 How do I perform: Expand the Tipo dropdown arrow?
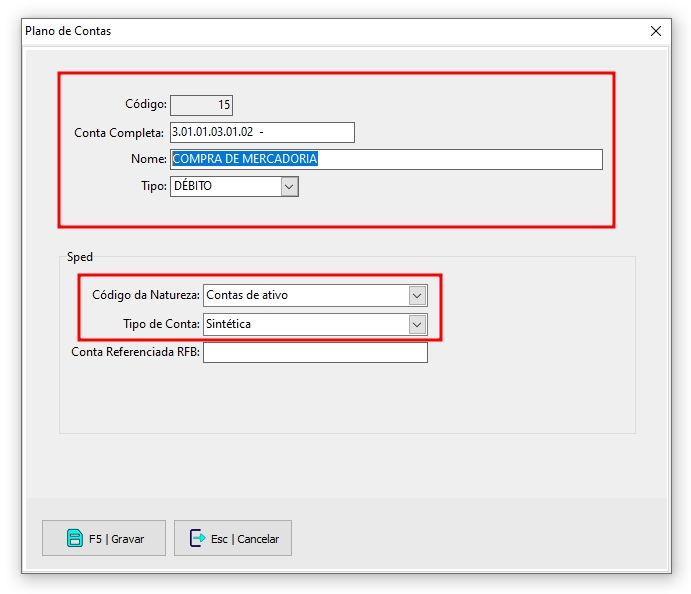click(289, 186)
